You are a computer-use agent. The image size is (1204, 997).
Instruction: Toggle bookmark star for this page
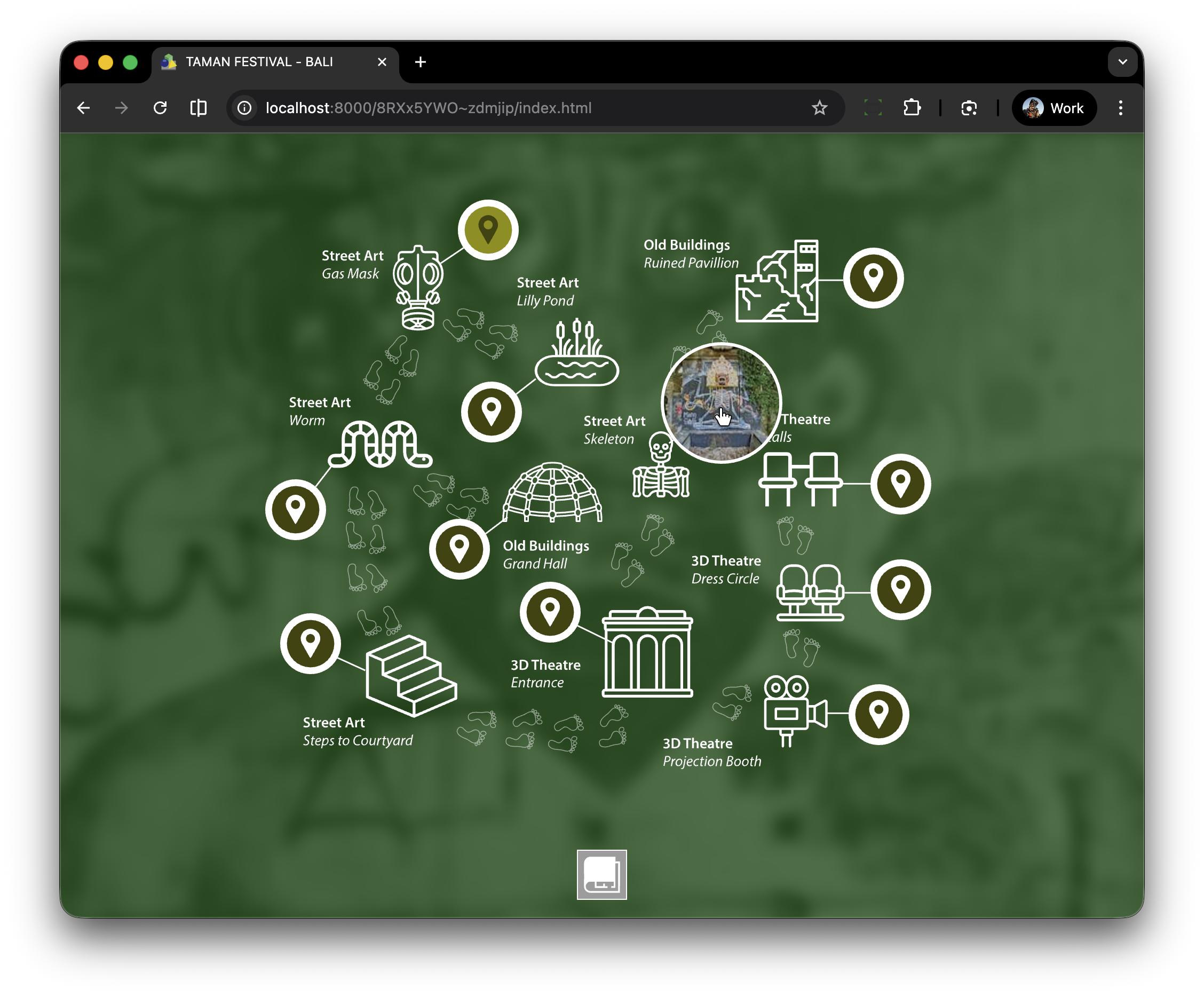click(819, 108)
